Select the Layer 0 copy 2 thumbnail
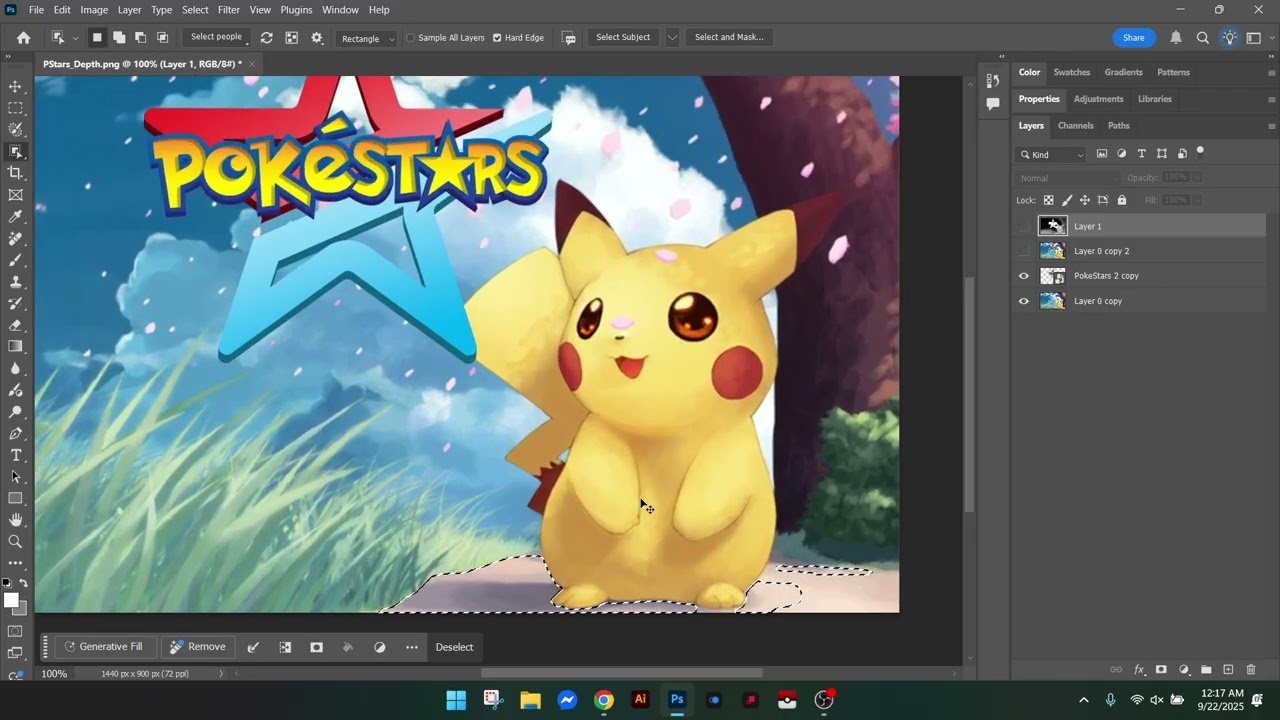The image size is (1280, 720). point(1052,251)
